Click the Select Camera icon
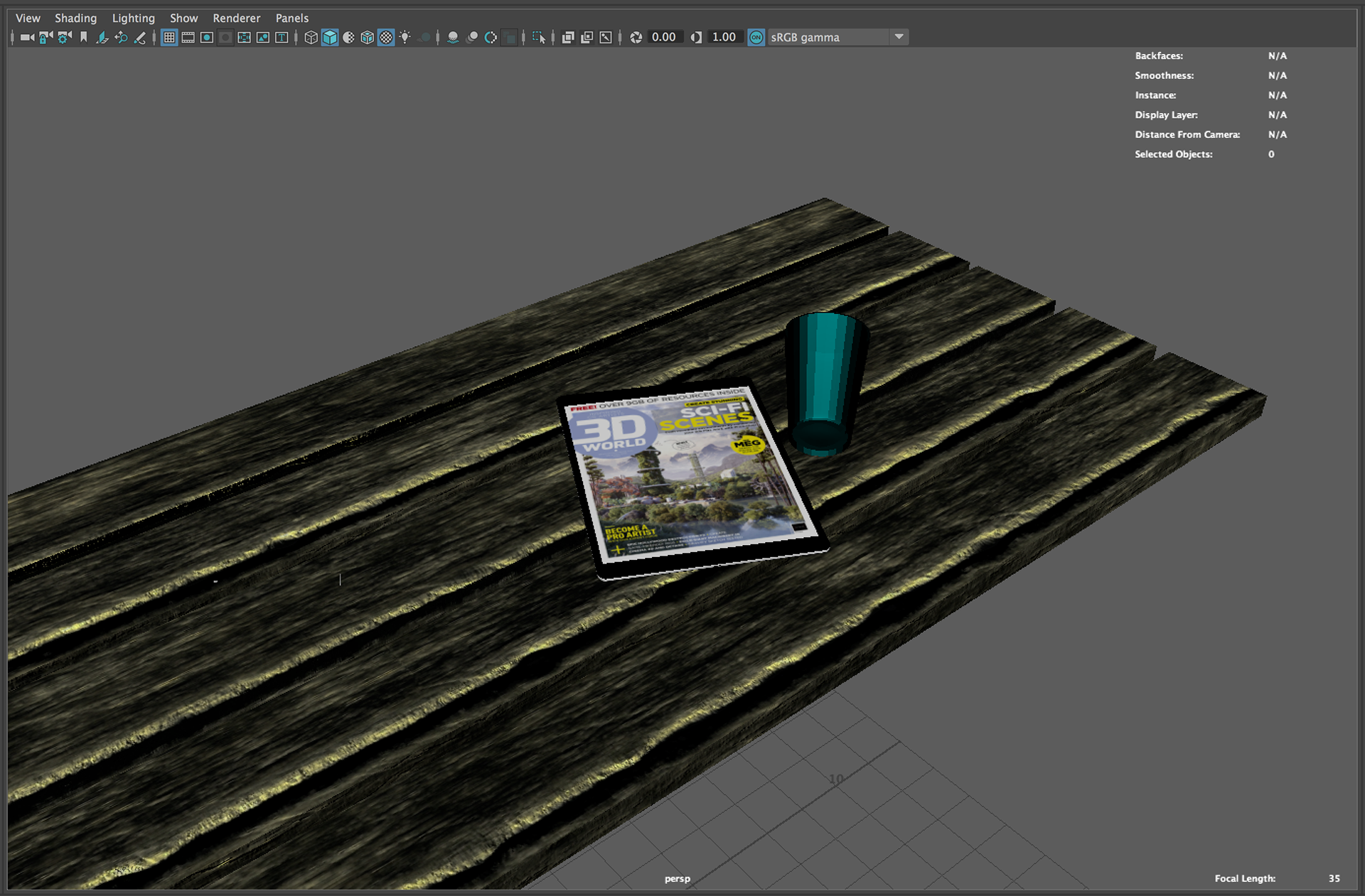The width and height of the screenshot is (1365, 896). pyautogui.click(x=27, y=38)
